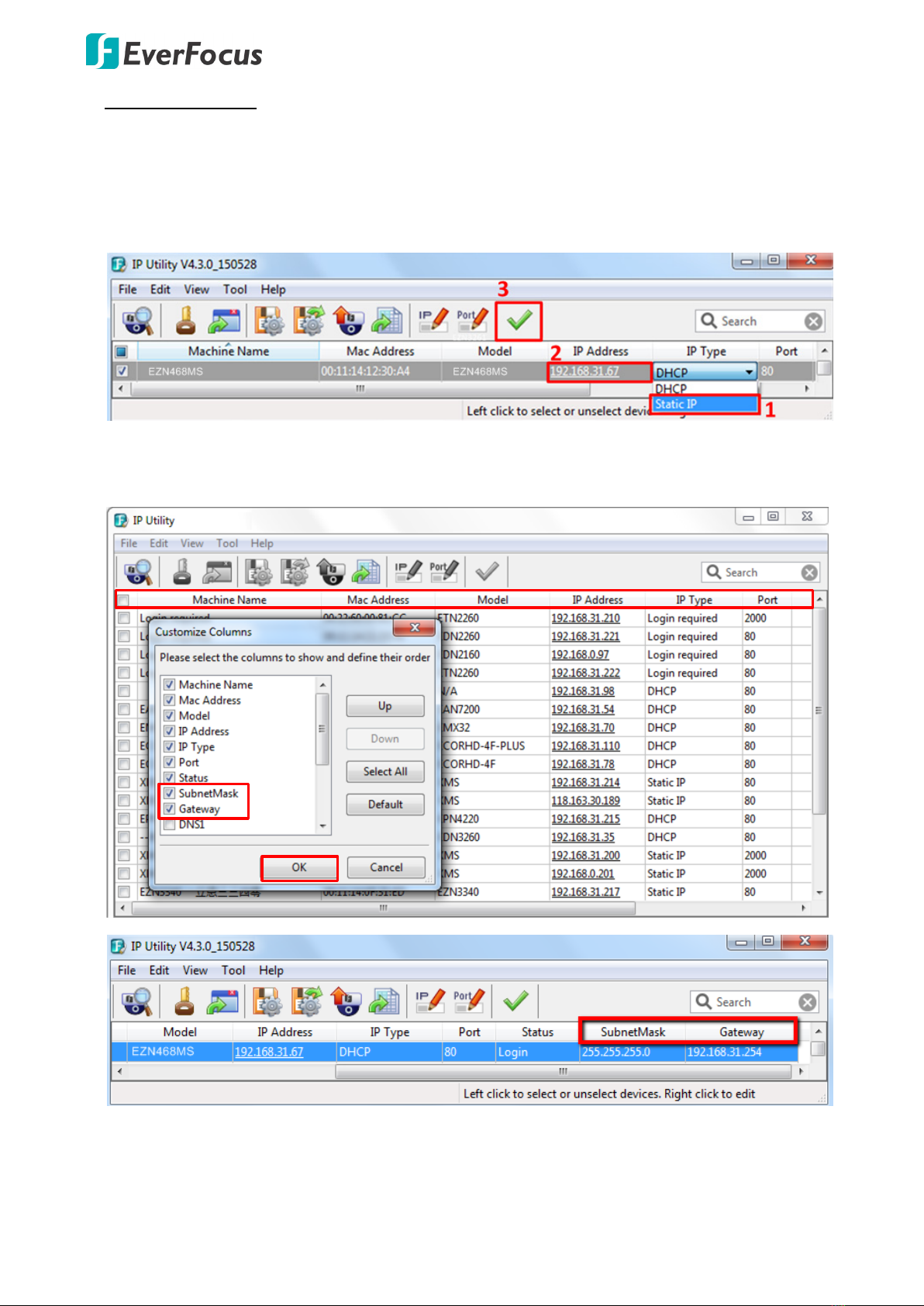Click the firmware upgrade camera icon in top window

348,320
